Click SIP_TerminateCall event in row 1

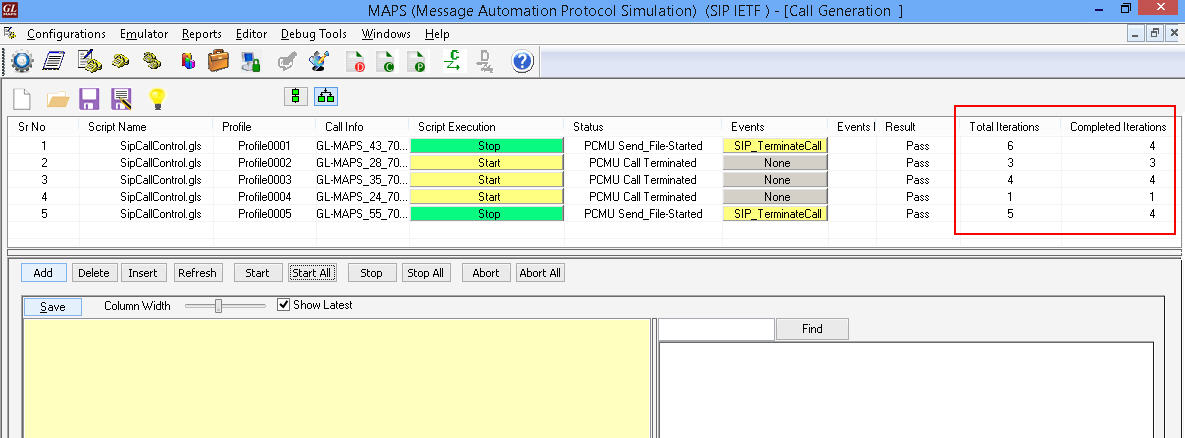(777, 145)
